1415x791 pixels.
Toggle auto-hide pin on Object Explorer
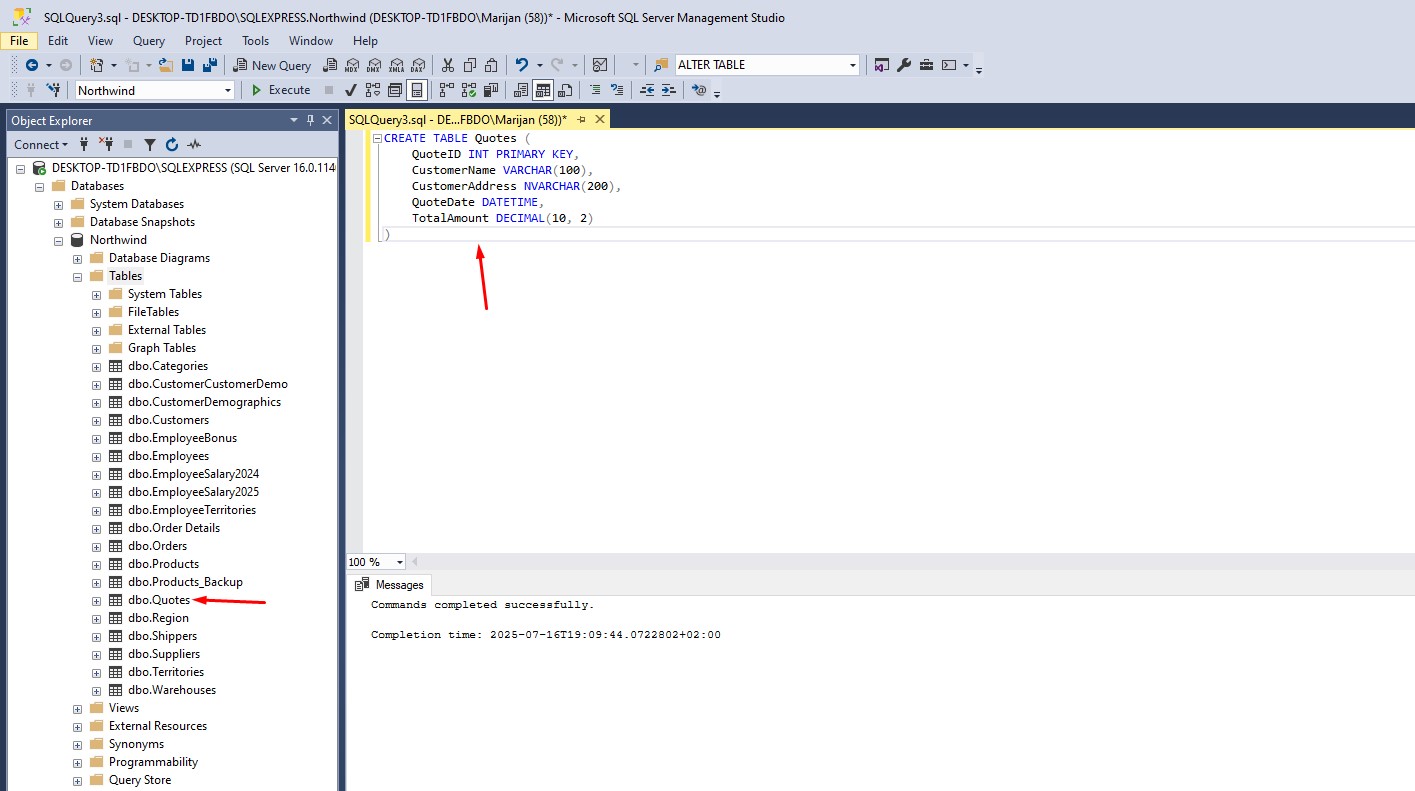(310, 120)
